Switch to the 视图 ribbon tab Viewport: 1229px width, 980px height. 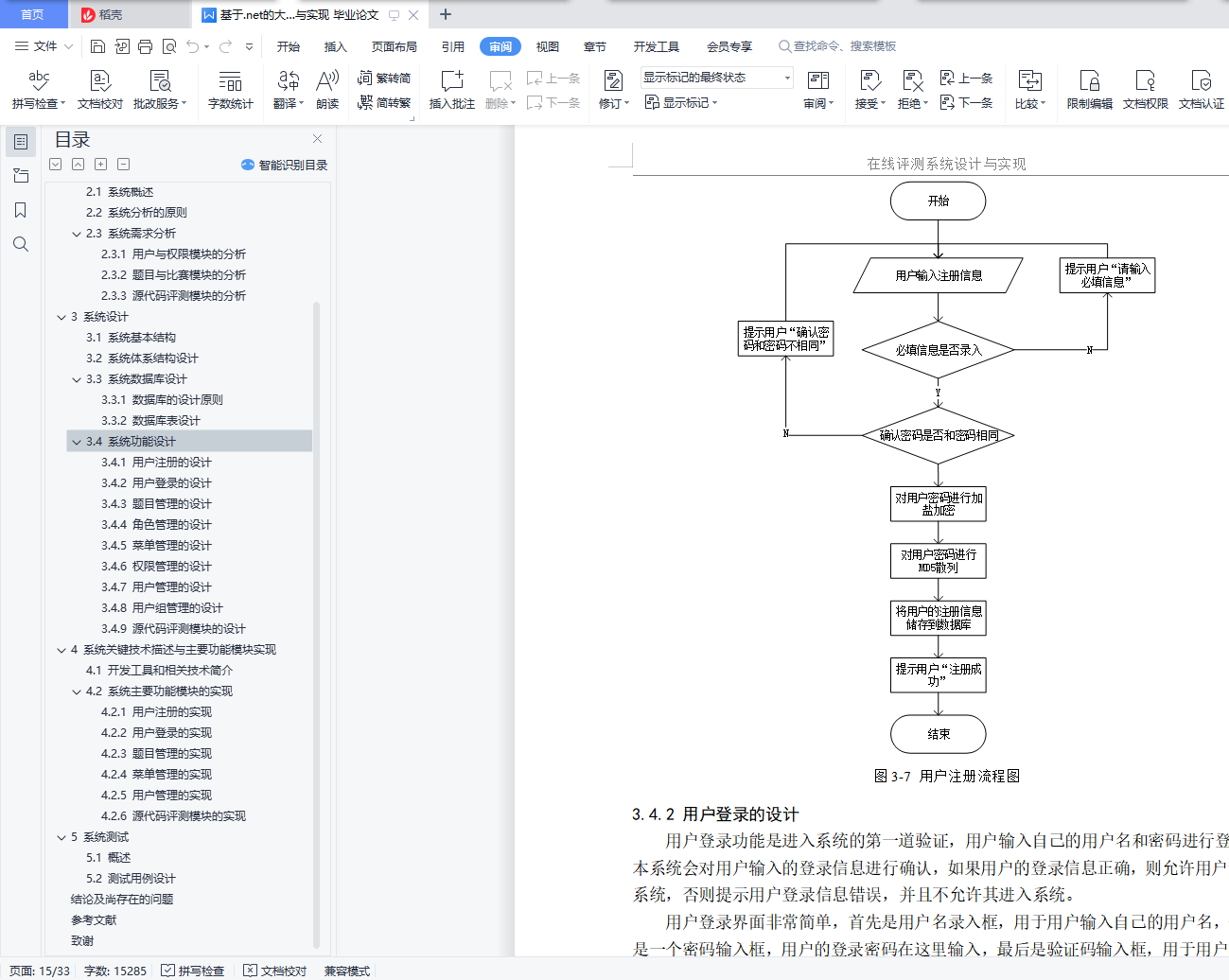pos(548,46)
